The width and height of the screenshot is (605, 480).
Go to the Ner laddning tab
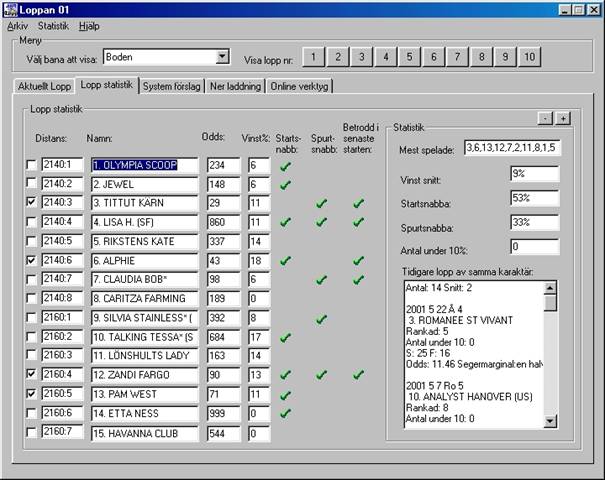point(235,86)
